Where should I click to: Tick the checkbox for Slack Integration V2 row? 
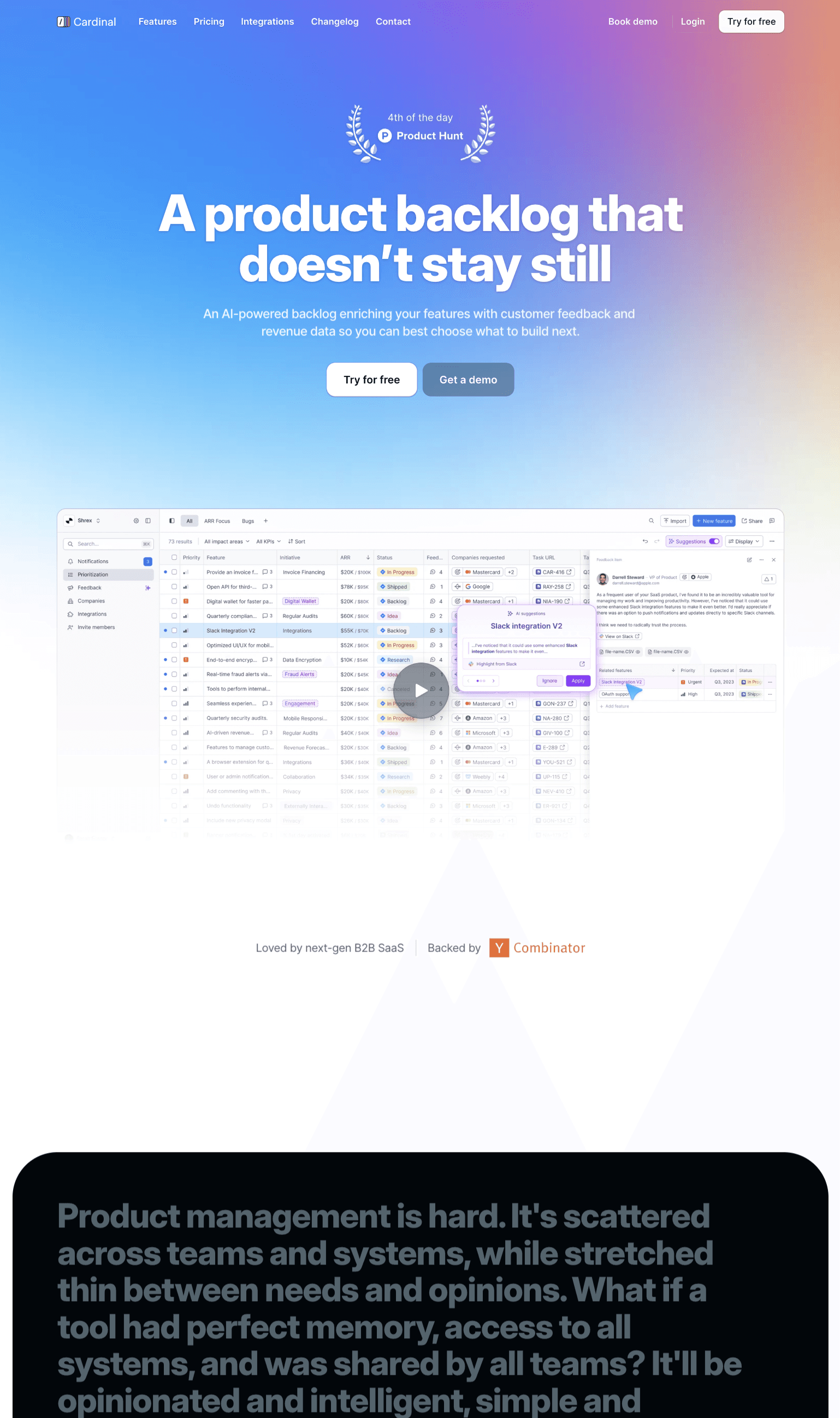pyautogui.click(x=174, y=630)
